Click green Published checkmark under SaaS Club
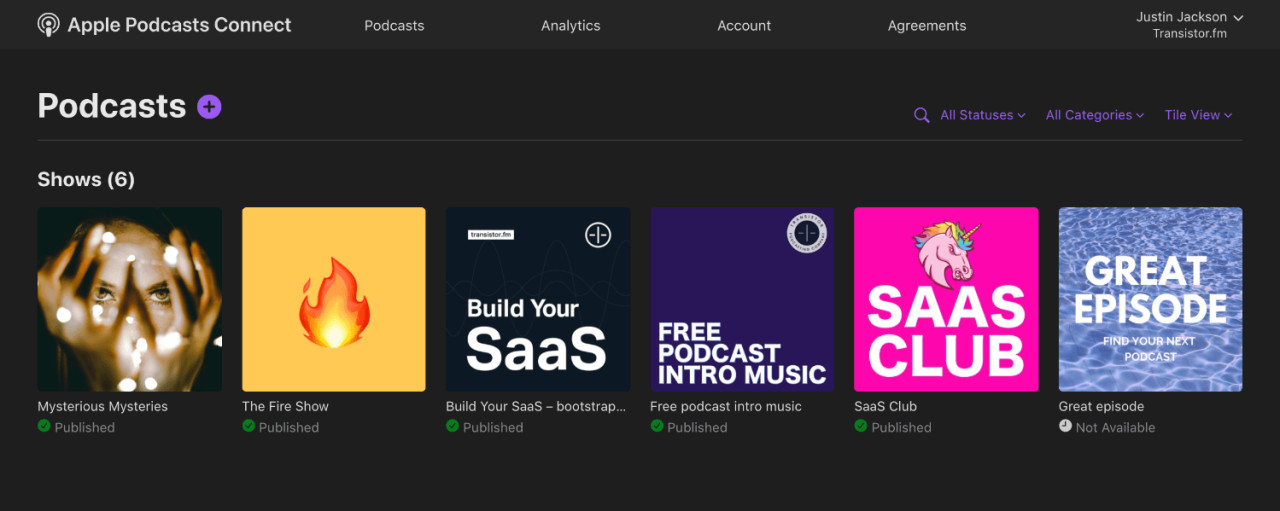The image size is (1280, 511). click(861, 426)
